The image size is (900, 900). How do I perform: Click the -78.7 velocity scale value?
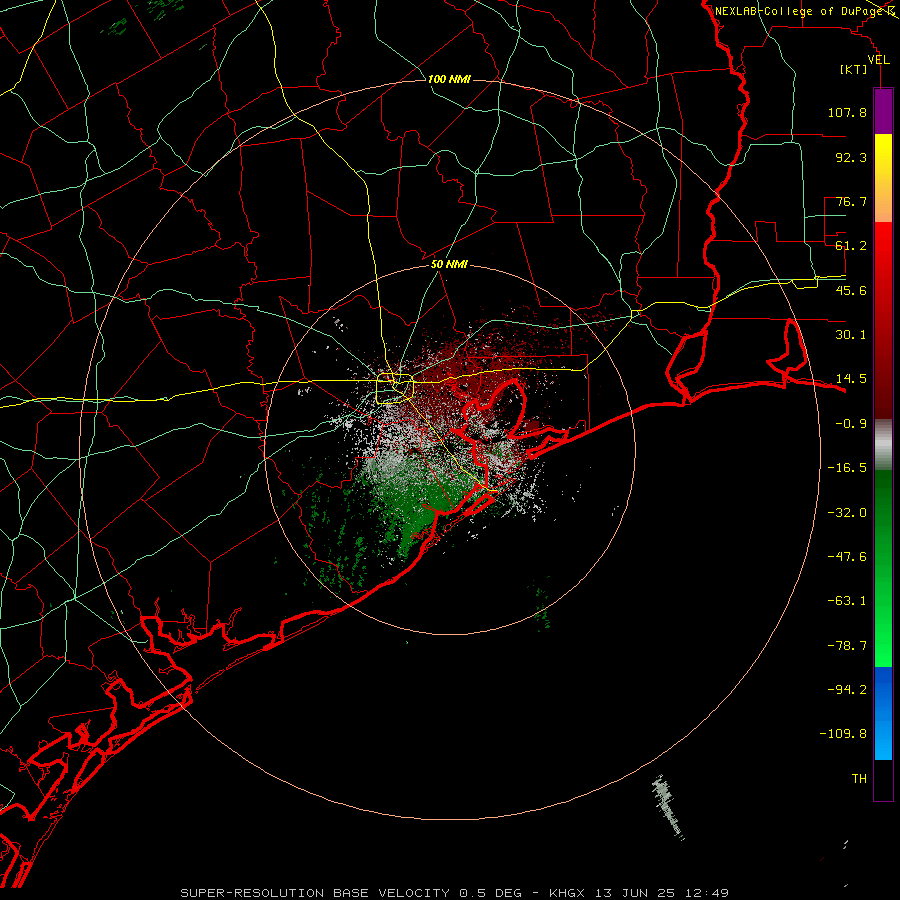847,646
